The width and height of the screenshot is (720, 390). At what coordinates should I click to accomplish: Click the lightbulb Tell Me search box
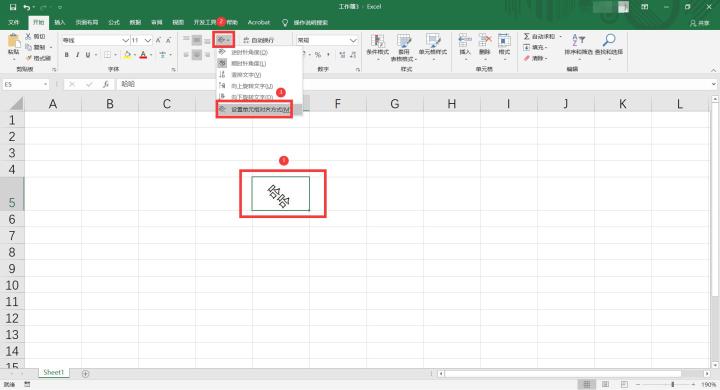click(305, 23)
